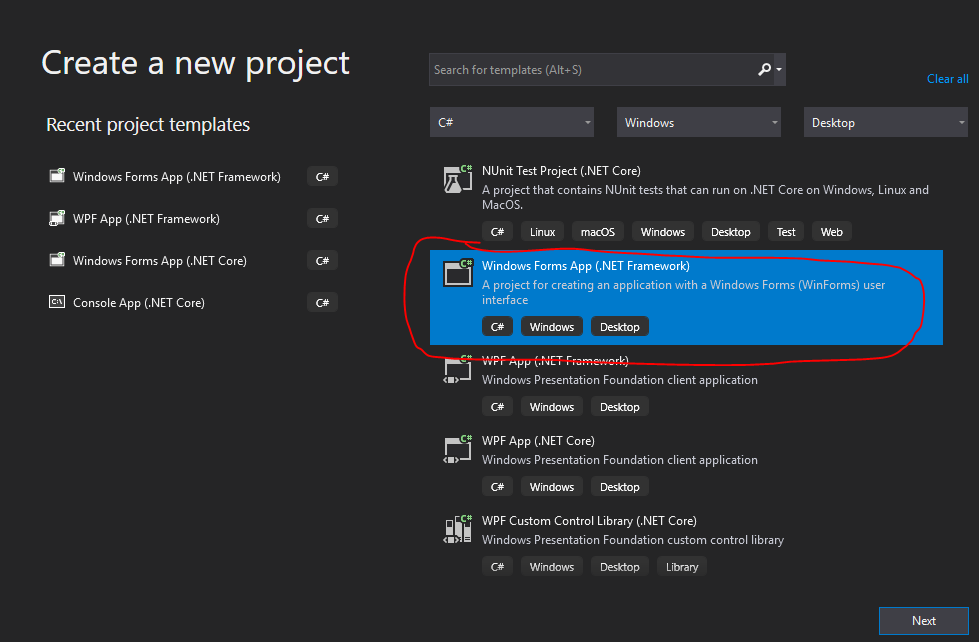Click the Desktop tag on NUnit Test Project
This screenshot has width=979, height=642.
pyautogui.click(x=731, y=232)
